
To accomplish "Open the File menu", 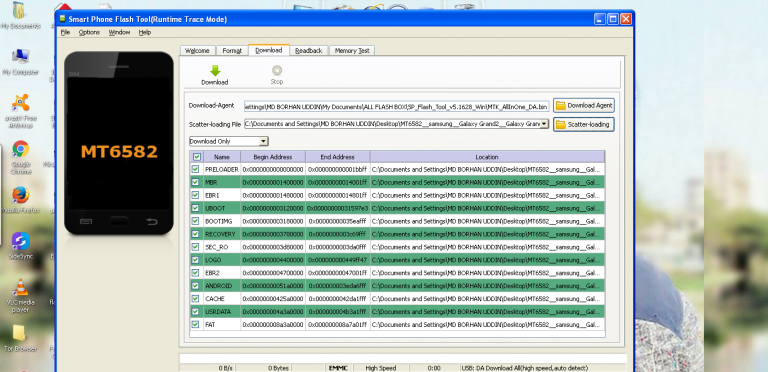I will click(x=65, y=32).
